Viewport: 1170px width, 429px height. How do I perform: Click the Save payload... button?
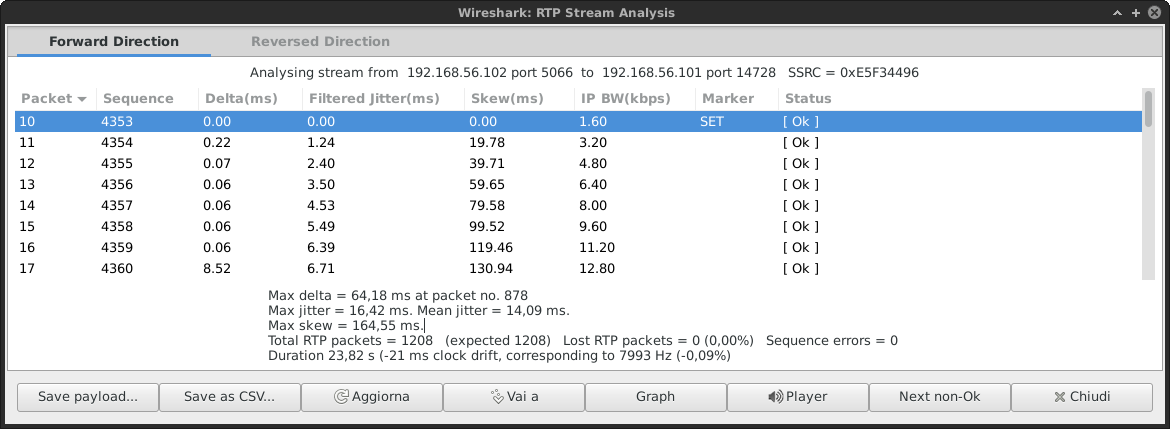[88, 397]
